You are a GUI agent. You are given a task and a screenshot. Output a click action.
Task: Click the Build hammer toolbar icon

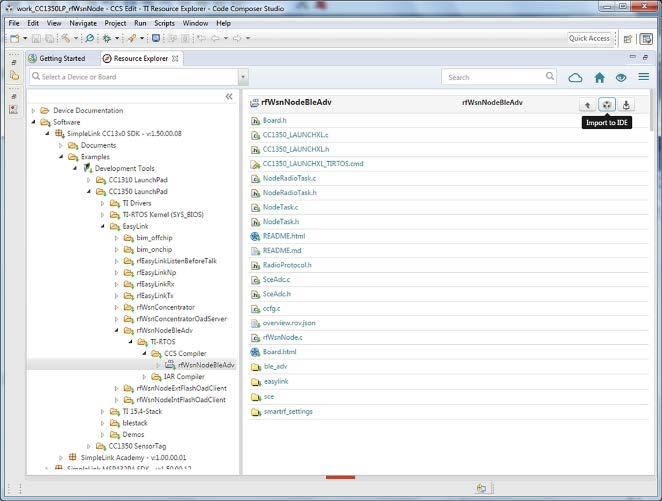tap(66, 38)
